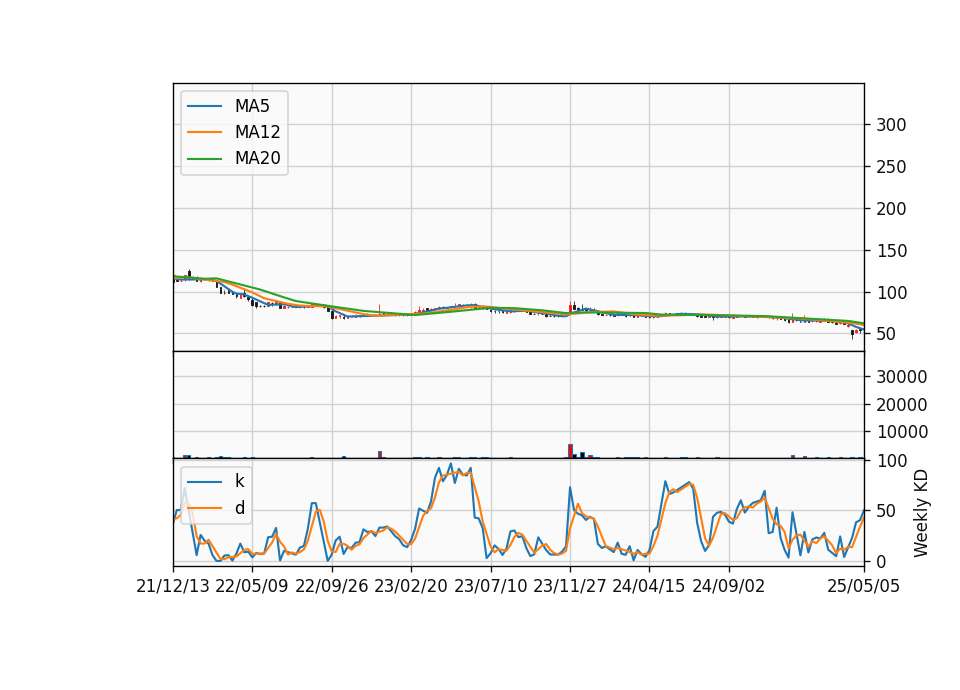Image resolution: width=960 pixels, height=690 pixels.
Task: Select the d line legend label
Action: click(x=239, y=508)
